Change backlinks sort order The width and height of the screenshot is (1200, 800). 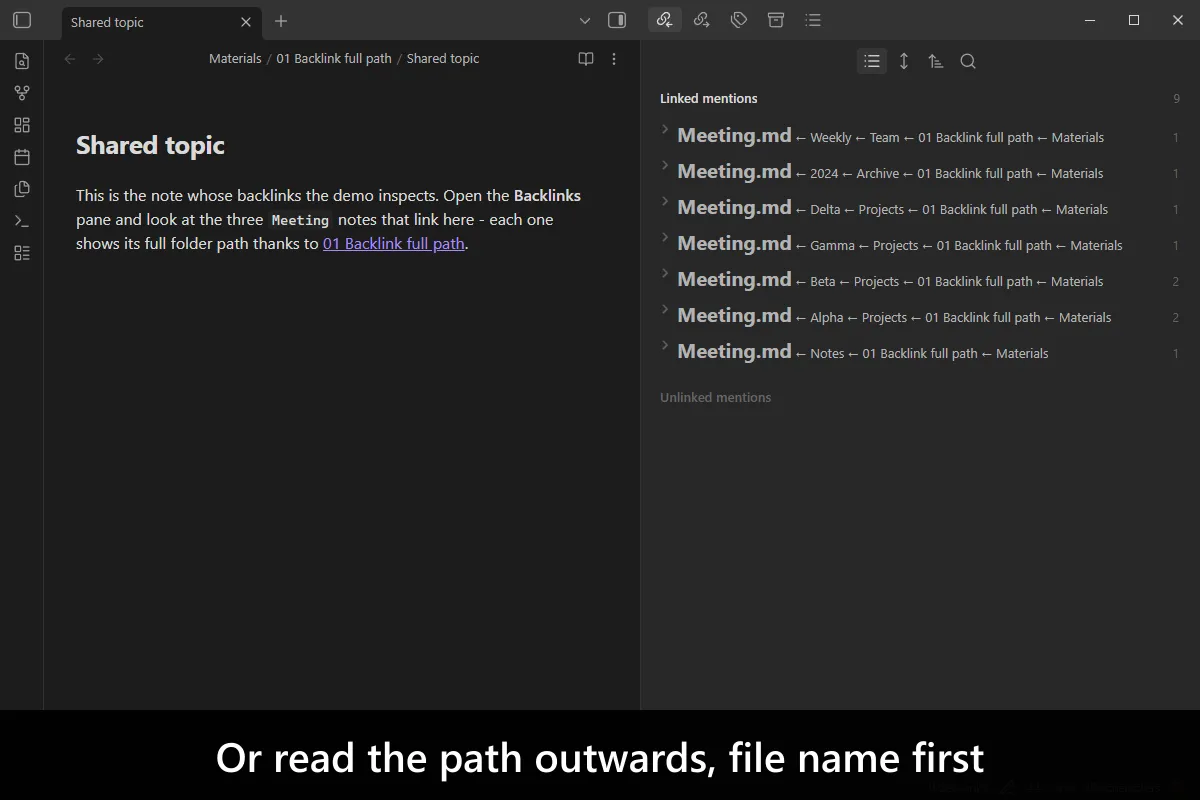[936, 61]
